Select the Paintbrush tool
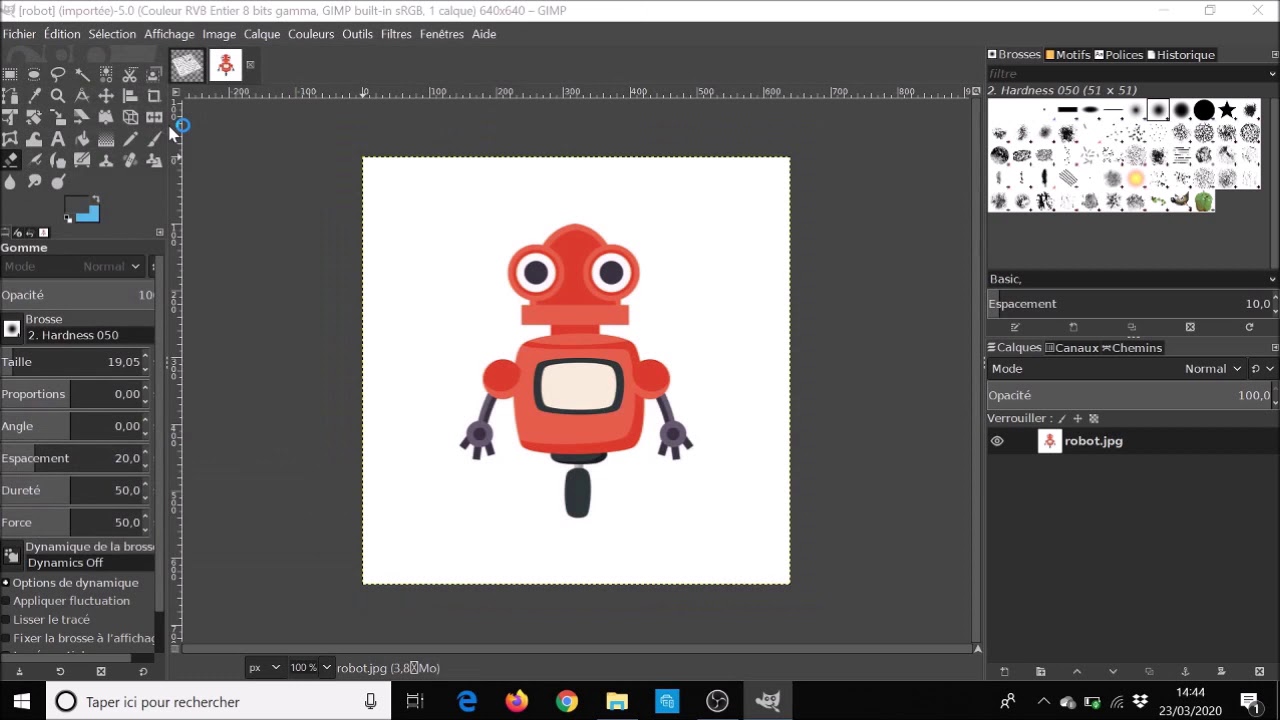1280x720 pixels. (x=154, y=139)
